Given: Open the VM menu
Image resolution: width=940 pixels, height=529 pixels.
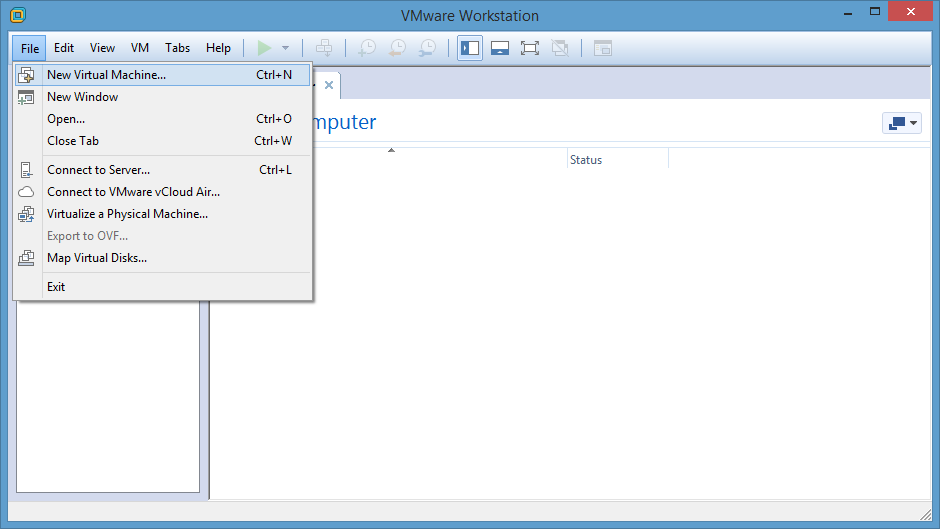Looking at the screenshot, I should point(140,48).
